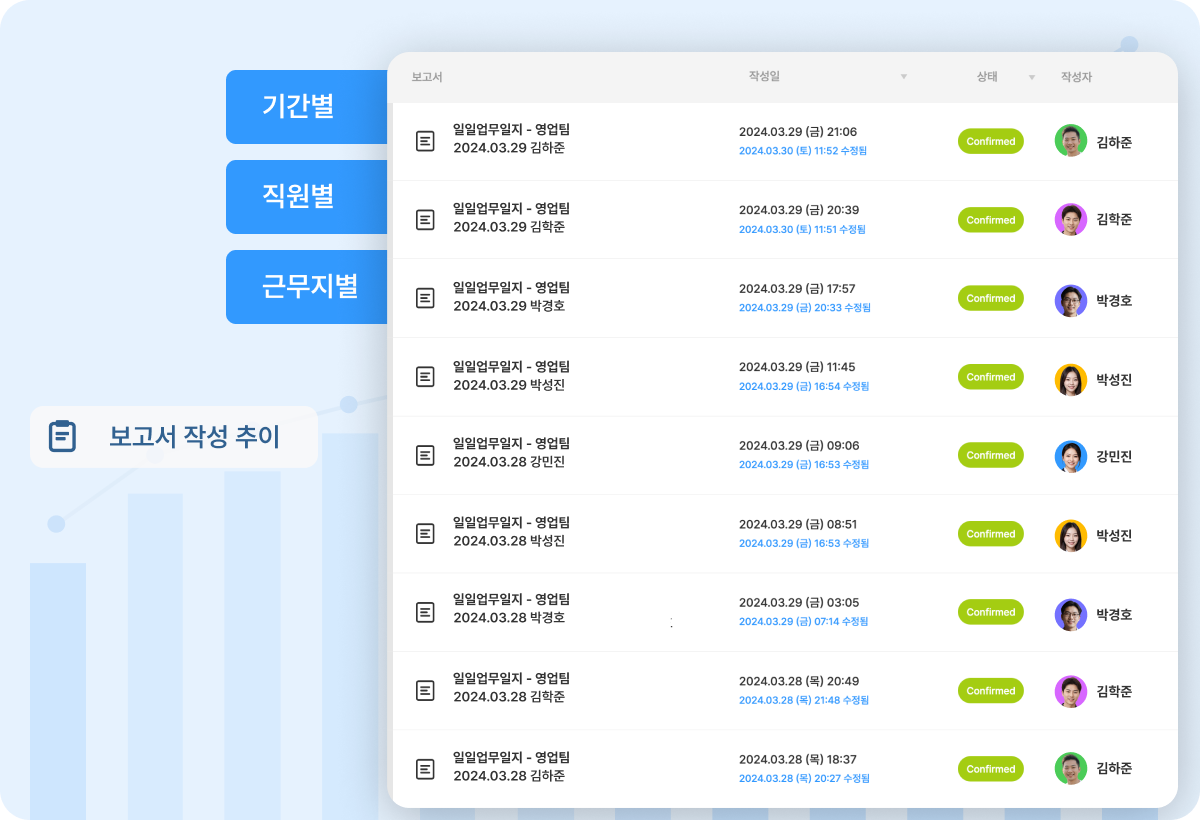Select the report icon for 2024.03.28 박경호 log
The width and height of the screenshot is (1200, 820).
point(426,612)
